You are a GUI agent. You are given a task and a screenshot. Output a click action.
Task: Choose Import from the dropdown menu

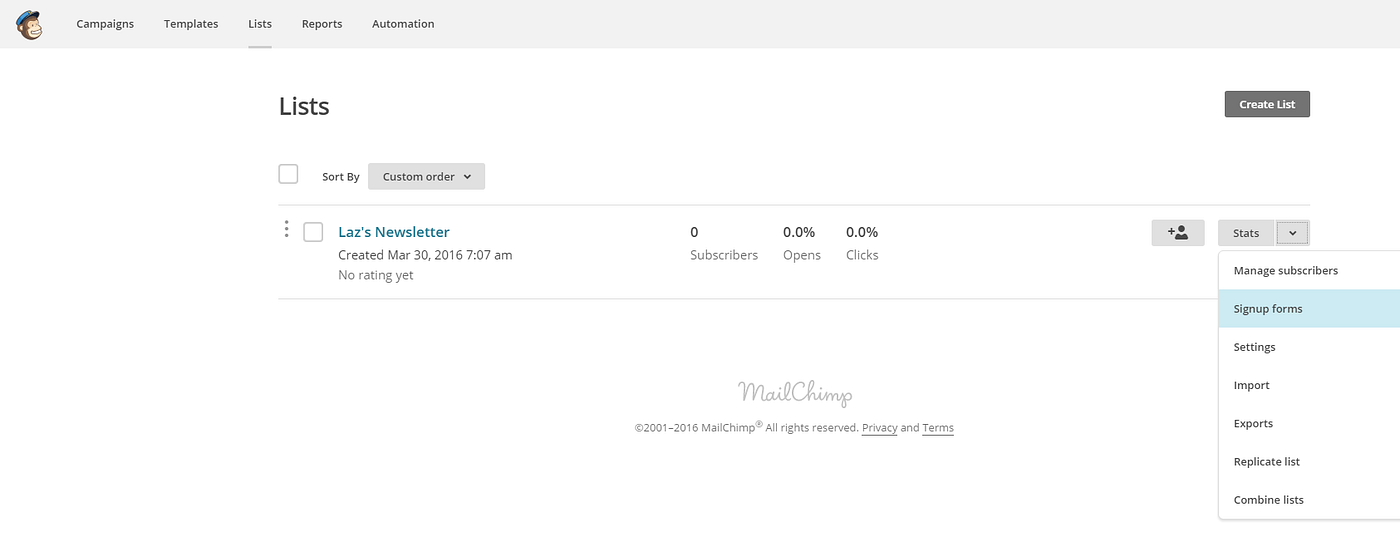tap(1309, 385)
